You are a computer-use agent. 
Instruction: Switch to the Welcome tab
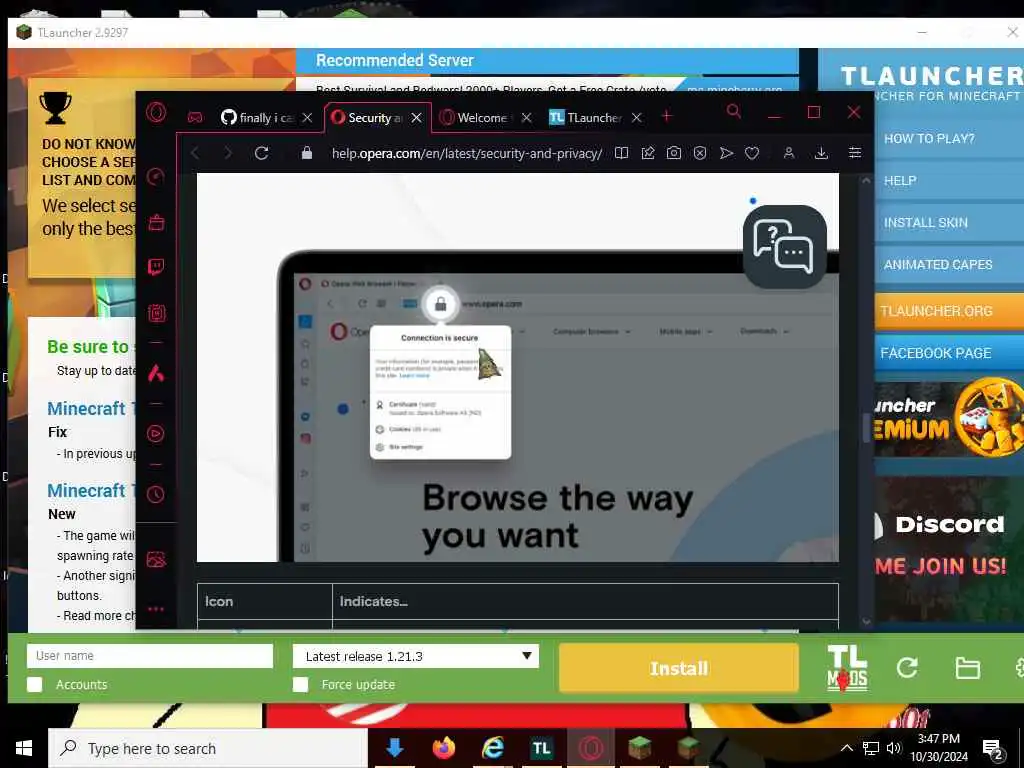[x=475, y=118]
